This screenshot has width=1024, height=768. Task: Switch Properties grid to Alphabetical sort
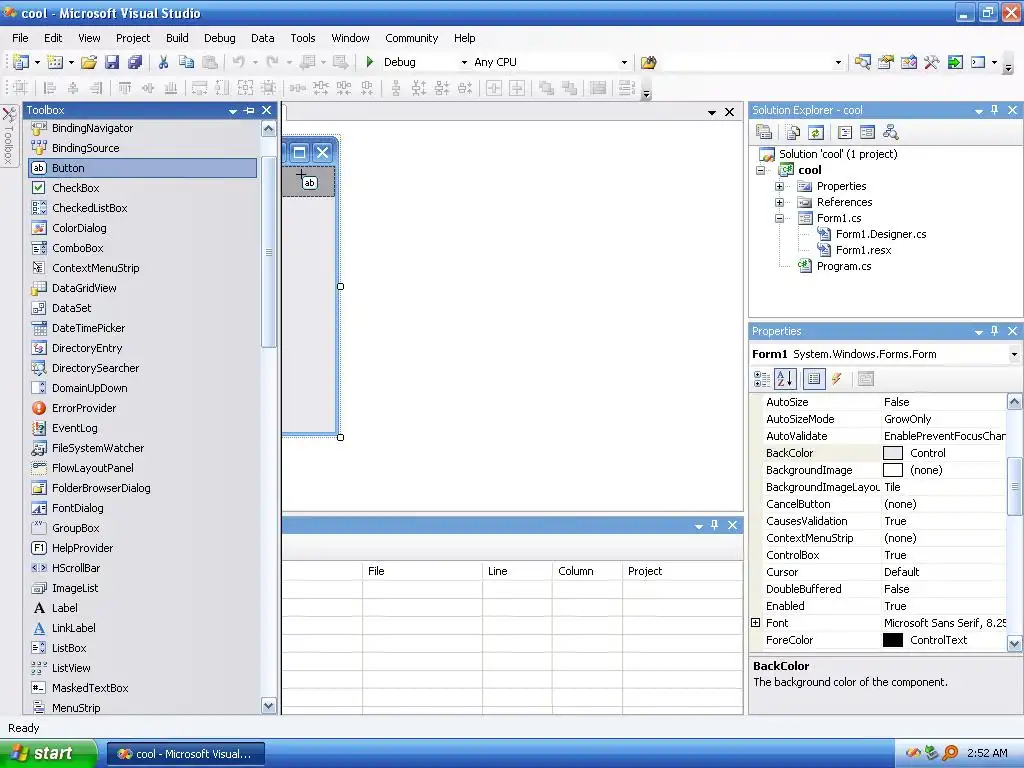785,379
